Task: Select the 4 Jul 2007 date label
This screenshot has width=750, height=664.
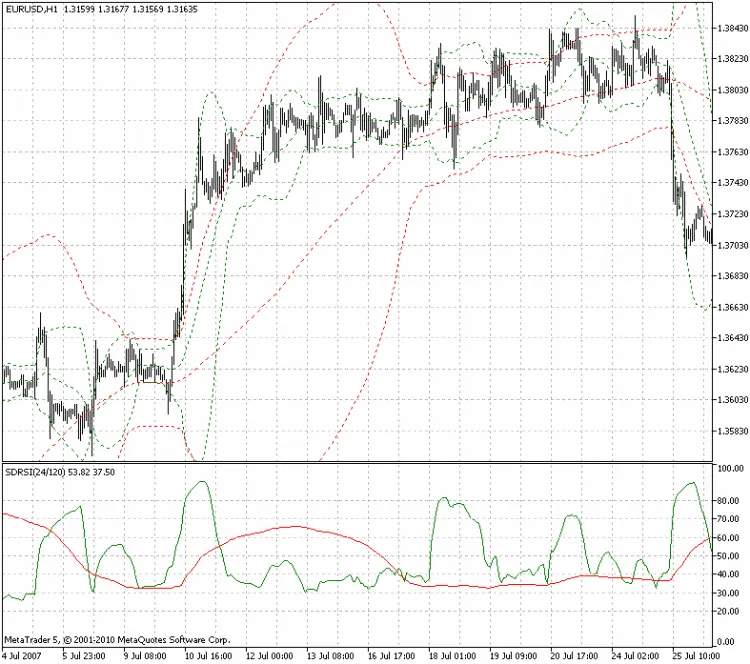Action: 24,656
